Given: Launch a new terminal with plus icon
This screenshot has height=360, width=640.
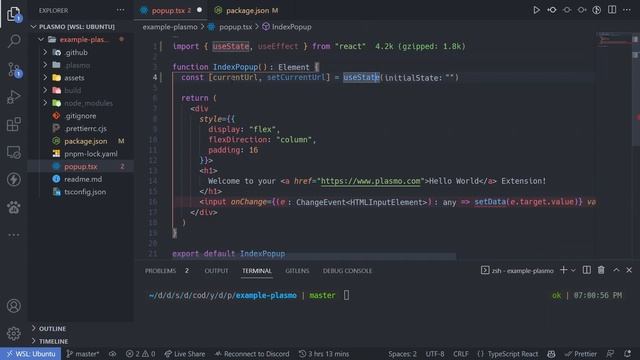Looking at the screenshot, I should pyautogui.click(x=563, y=270).
